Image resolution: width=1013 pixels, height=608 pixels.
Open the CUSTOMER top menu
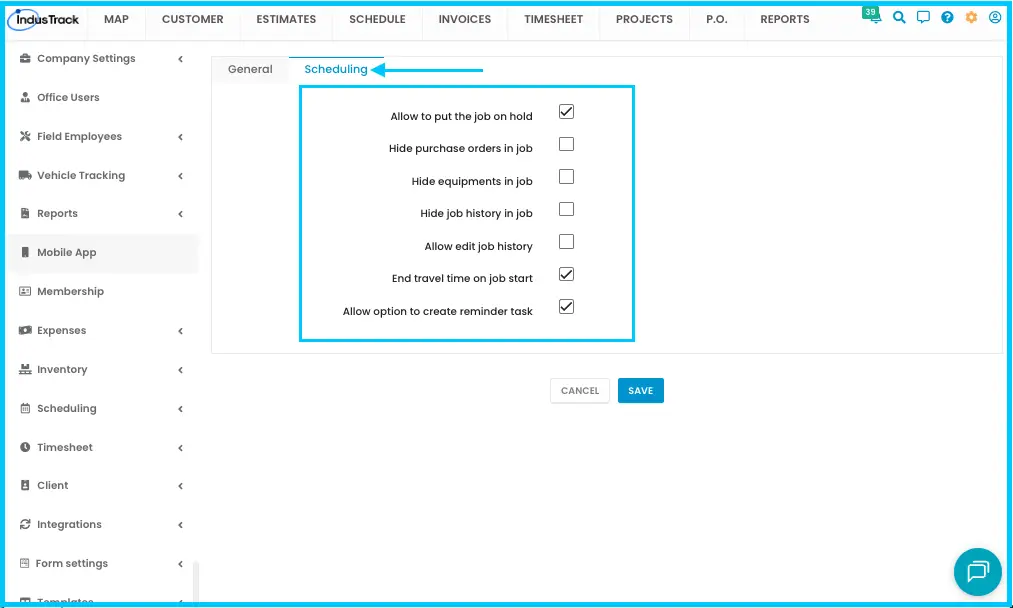193,19
